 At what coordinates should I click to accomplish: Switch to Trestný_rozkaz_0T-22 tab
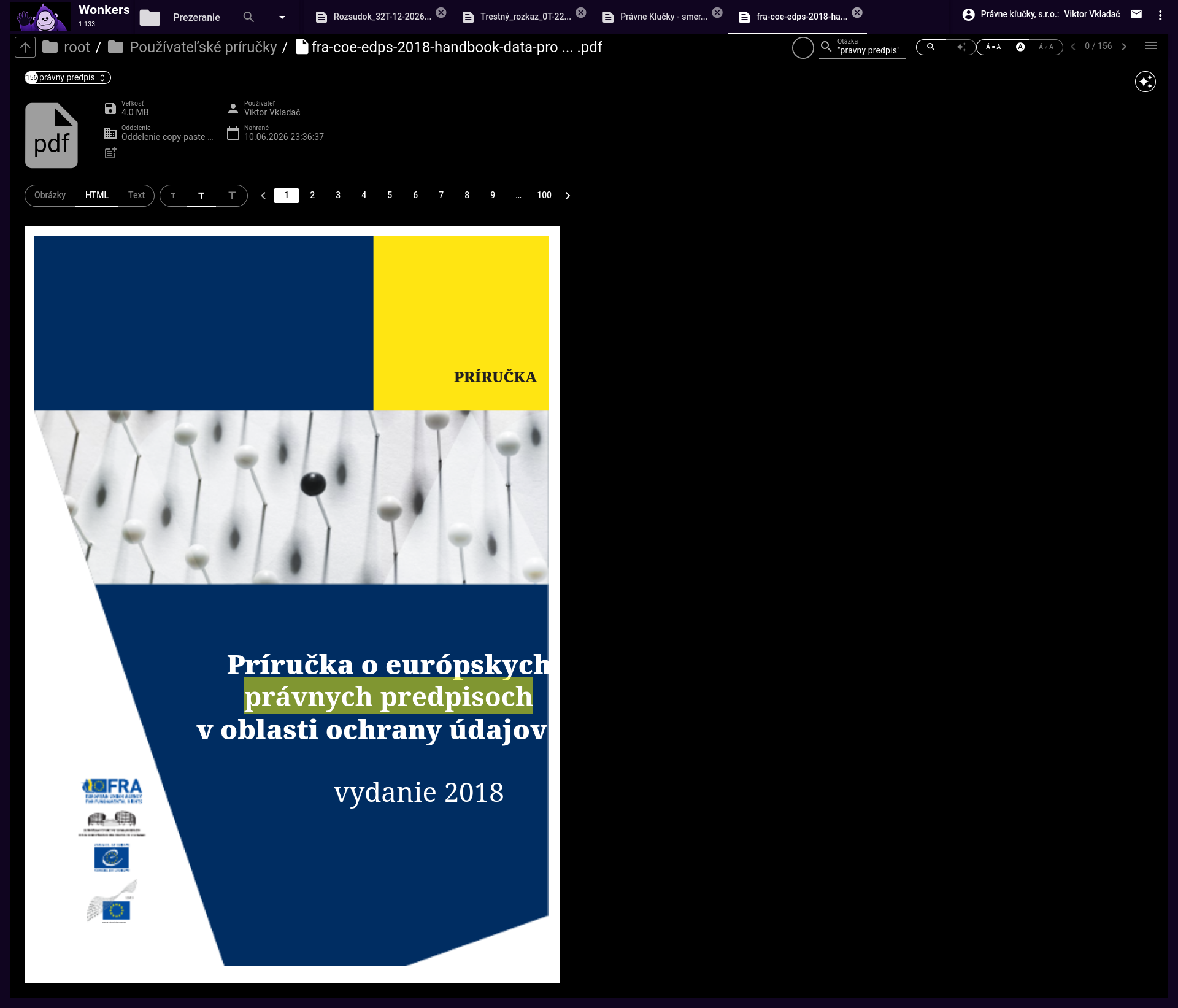517,17
